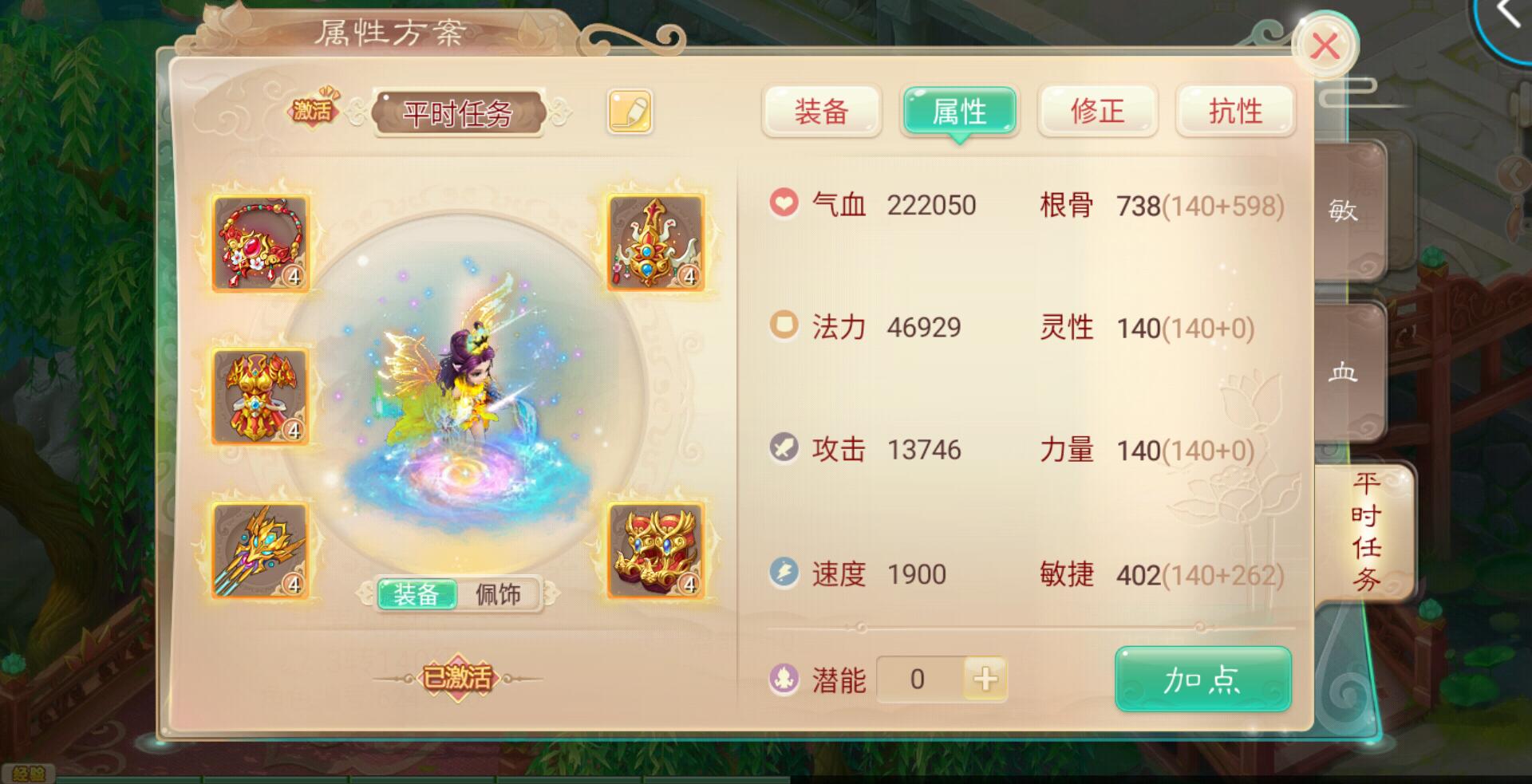Open the red-gold armor equipment slot
Image resolution: width=1532 pixels, height=784 pixels.
point(260,396)
